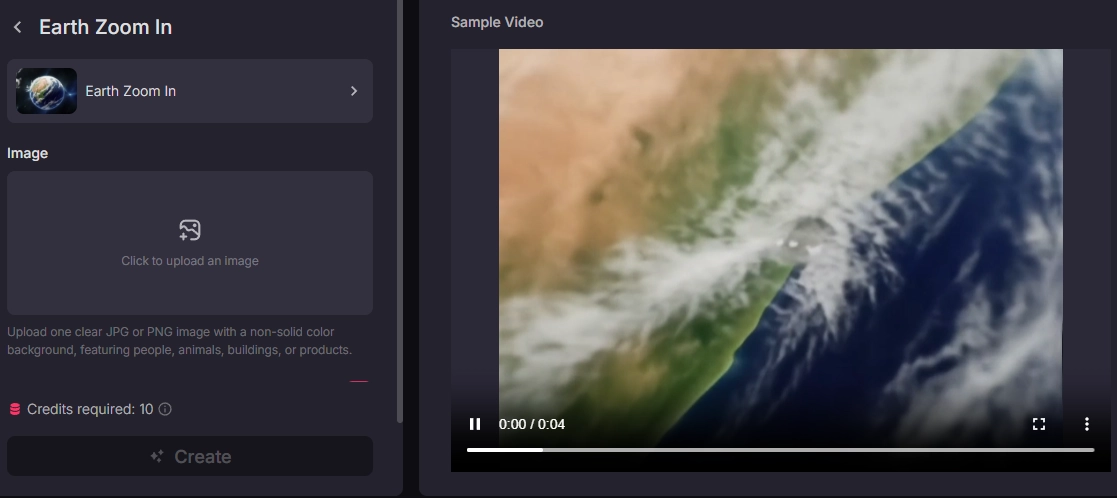
Task: Click the 'Sample Video' heading
Action: click(x=497, y=22)
